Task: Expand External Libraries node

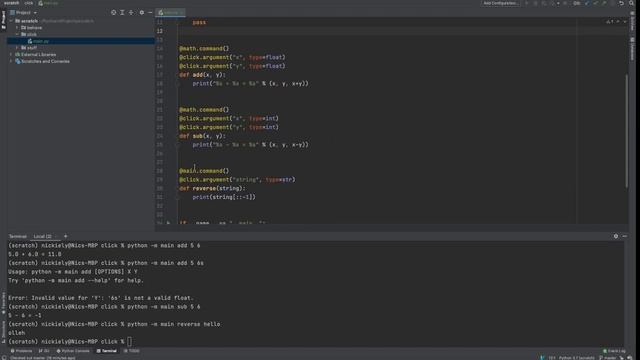Action: click(11, 54)
